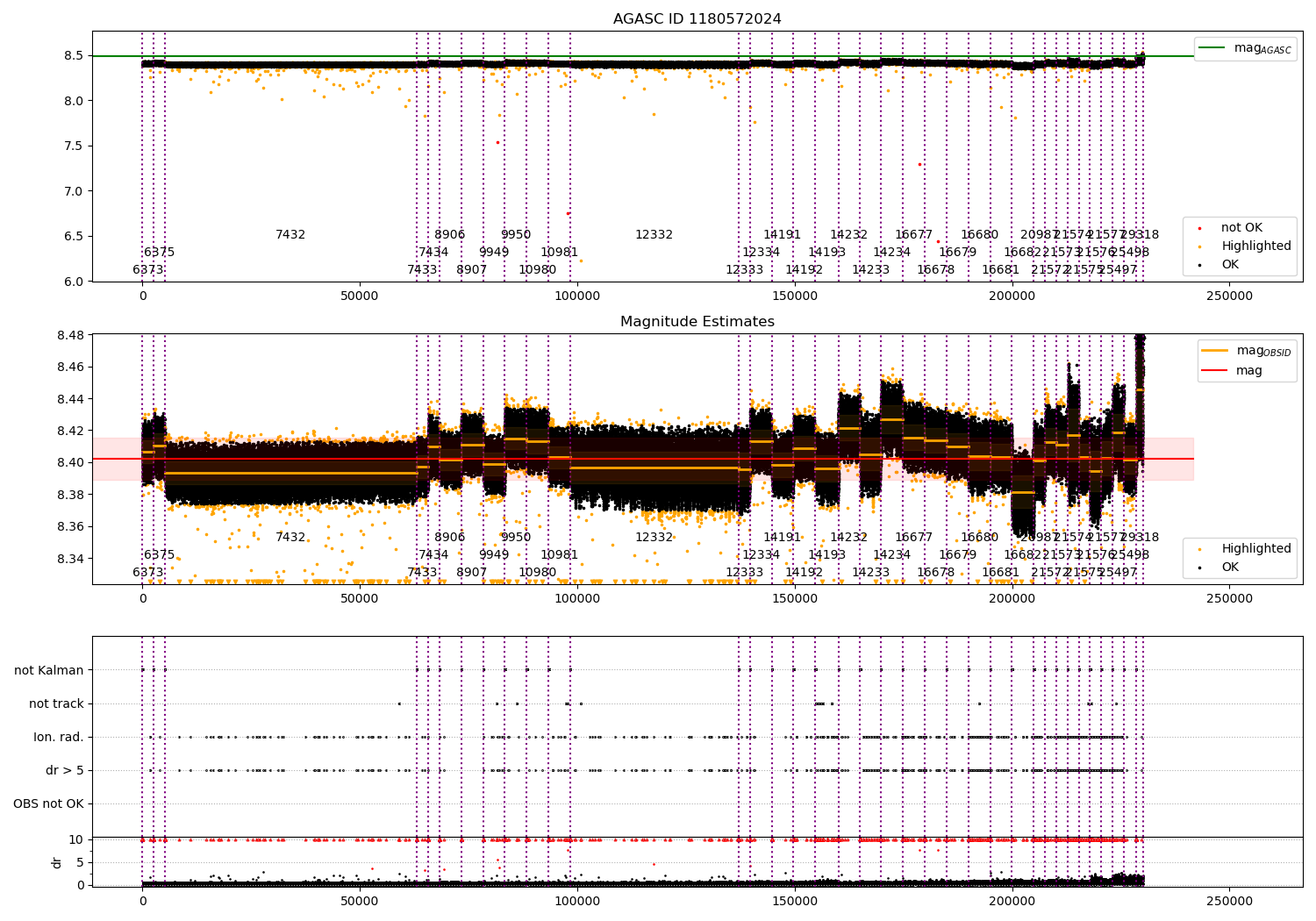Click dr axis tick 10 on bottom plot
This screenshot has width=1316, height=921.
(76, 840)
